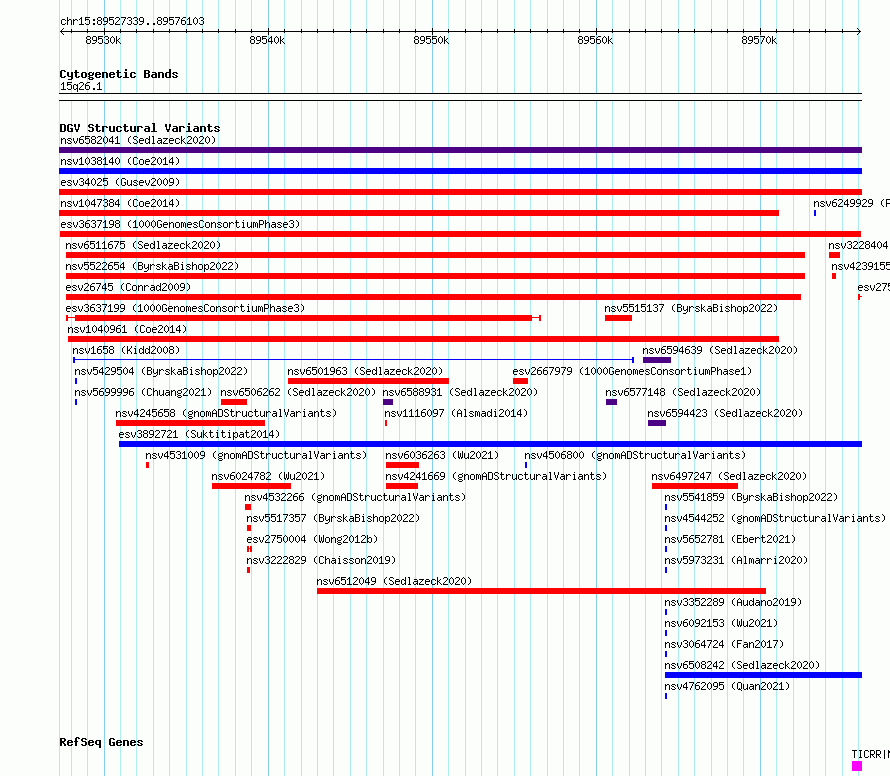Click the nsv6594423 (Sedlazeck2020) label
The image size is (890, 776).
click(x=725, y=413)
